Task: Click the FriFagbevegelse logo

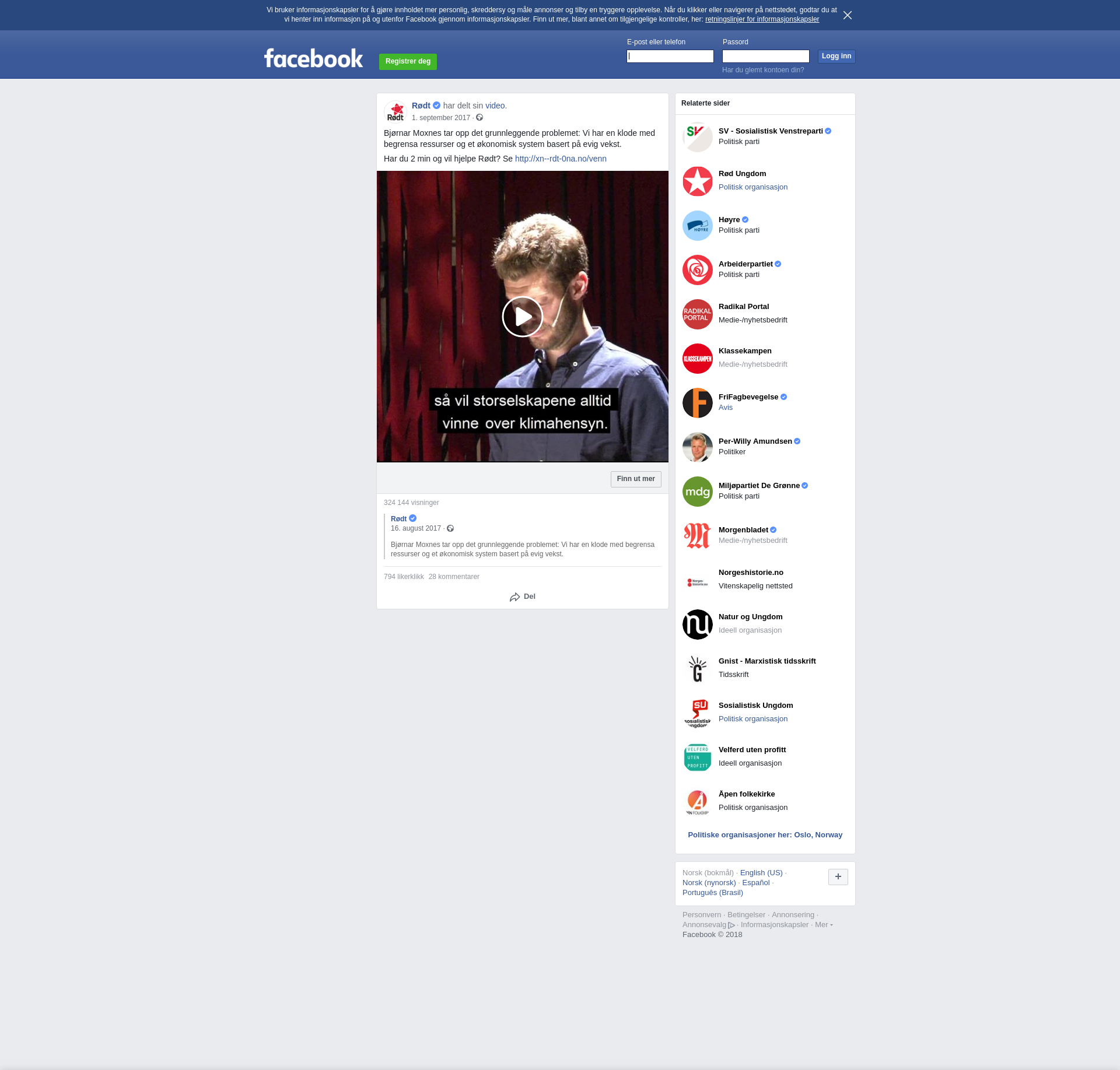Action: pyautogui.click(x=698, y=403)
